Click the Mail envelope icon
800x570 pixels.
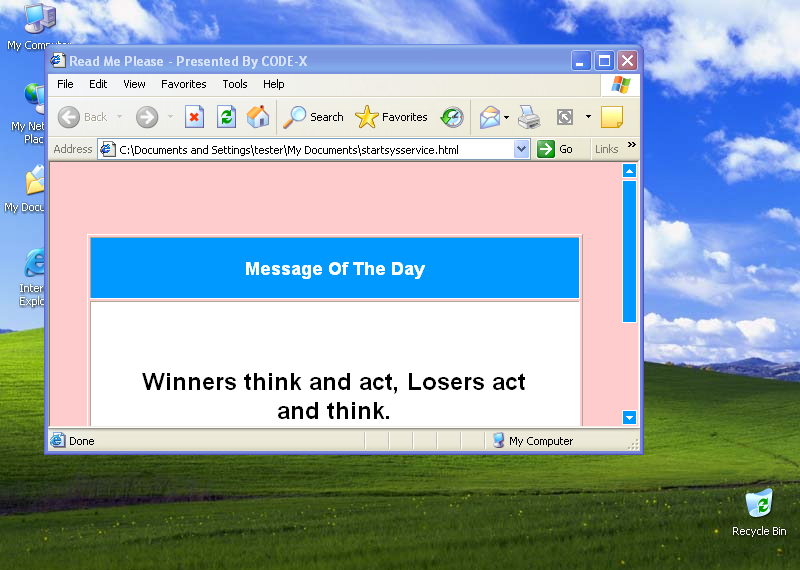point(490,117)
